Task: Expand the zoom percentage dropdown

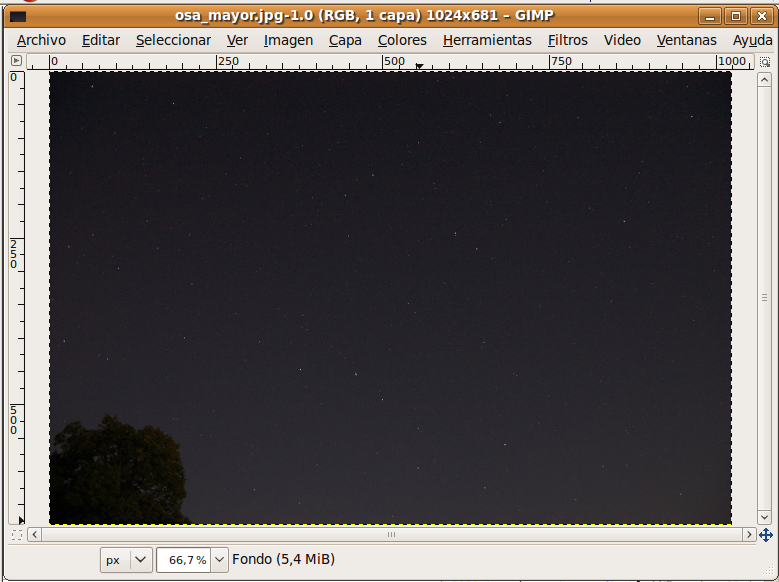Action: 219,560
